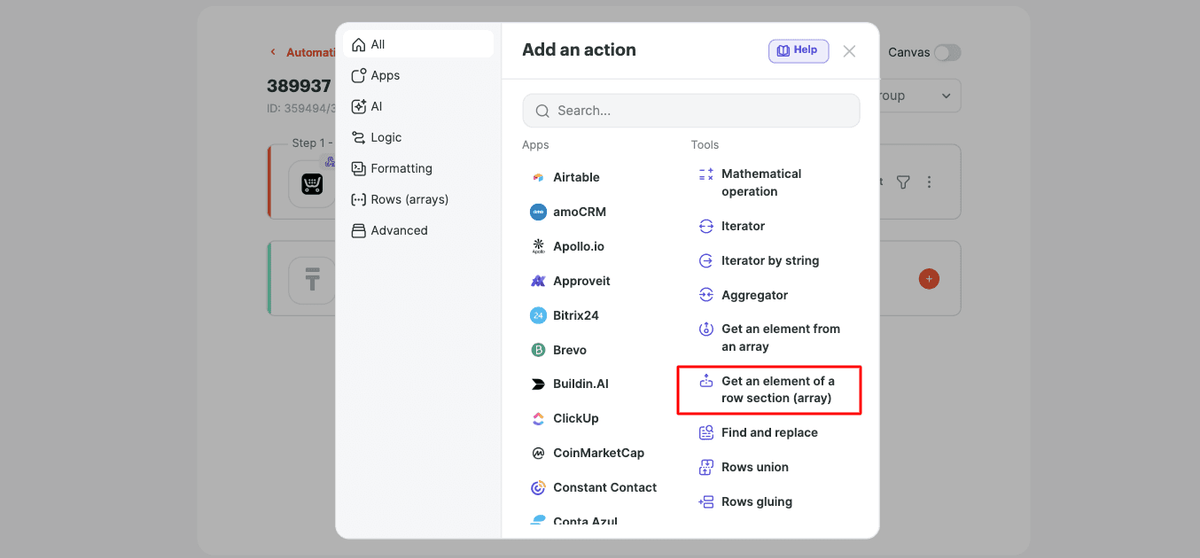Screen dimensions: 1200x558
Task: Choose the amoCRM label
Action: (x=580, y=212)
